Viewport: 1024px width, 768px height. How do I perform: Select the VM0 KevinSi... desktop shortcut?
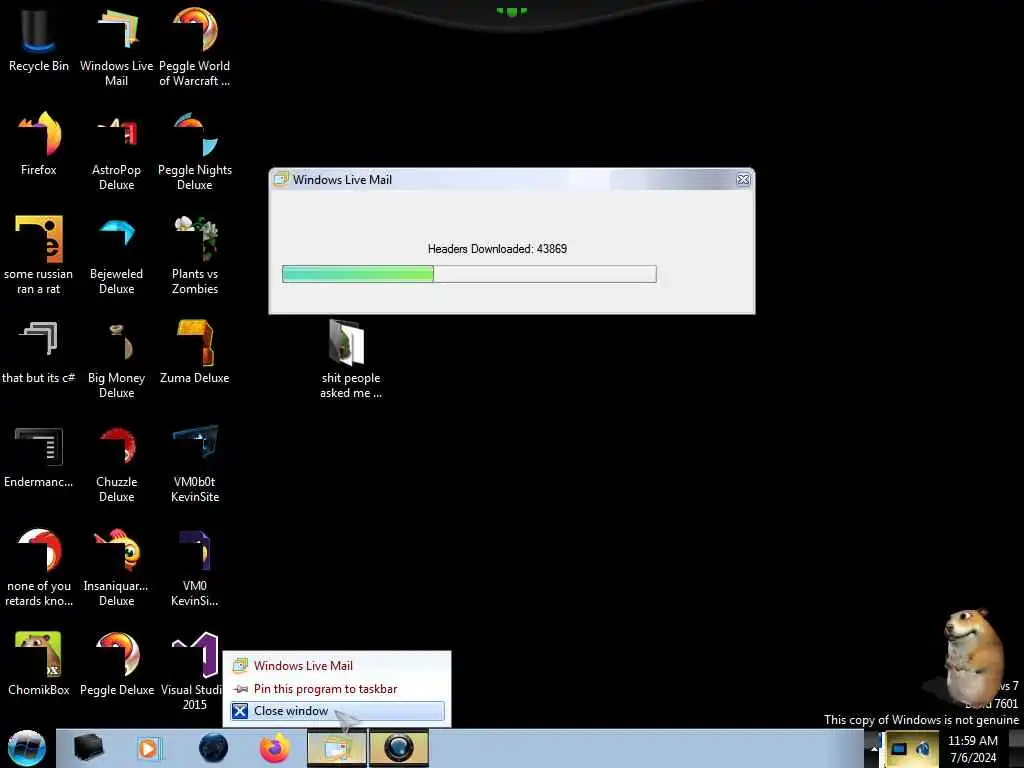pos(195,567)
